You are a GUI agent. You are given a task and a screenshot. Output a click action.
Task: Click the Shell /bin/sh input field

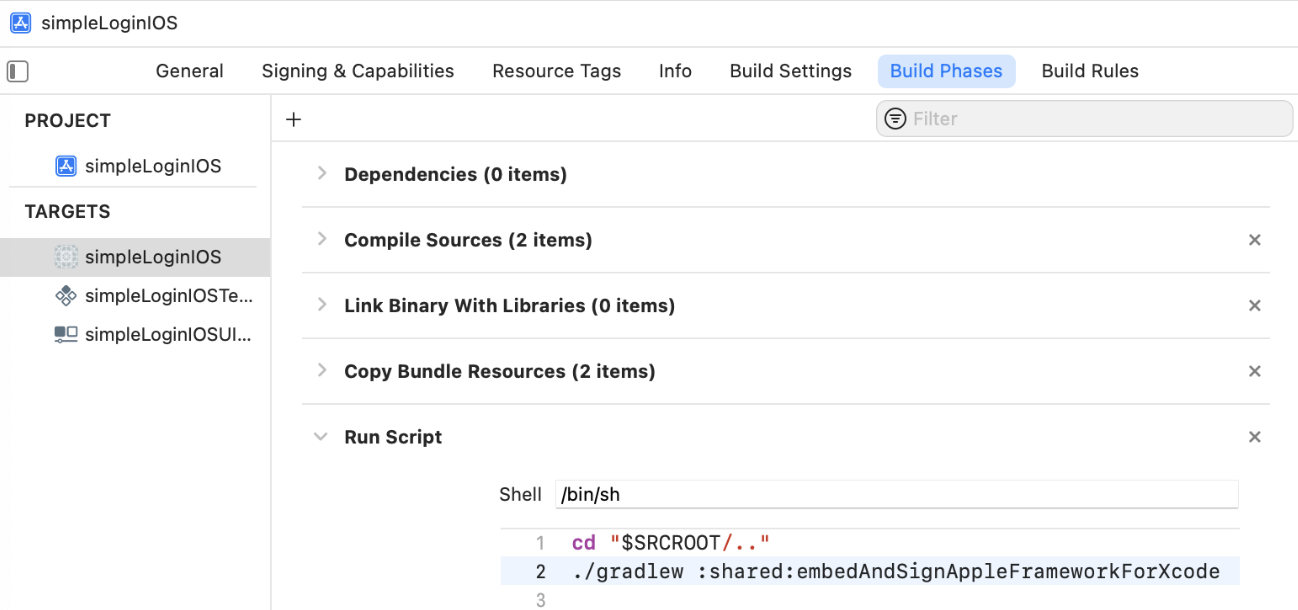click(x=896, y=494)
